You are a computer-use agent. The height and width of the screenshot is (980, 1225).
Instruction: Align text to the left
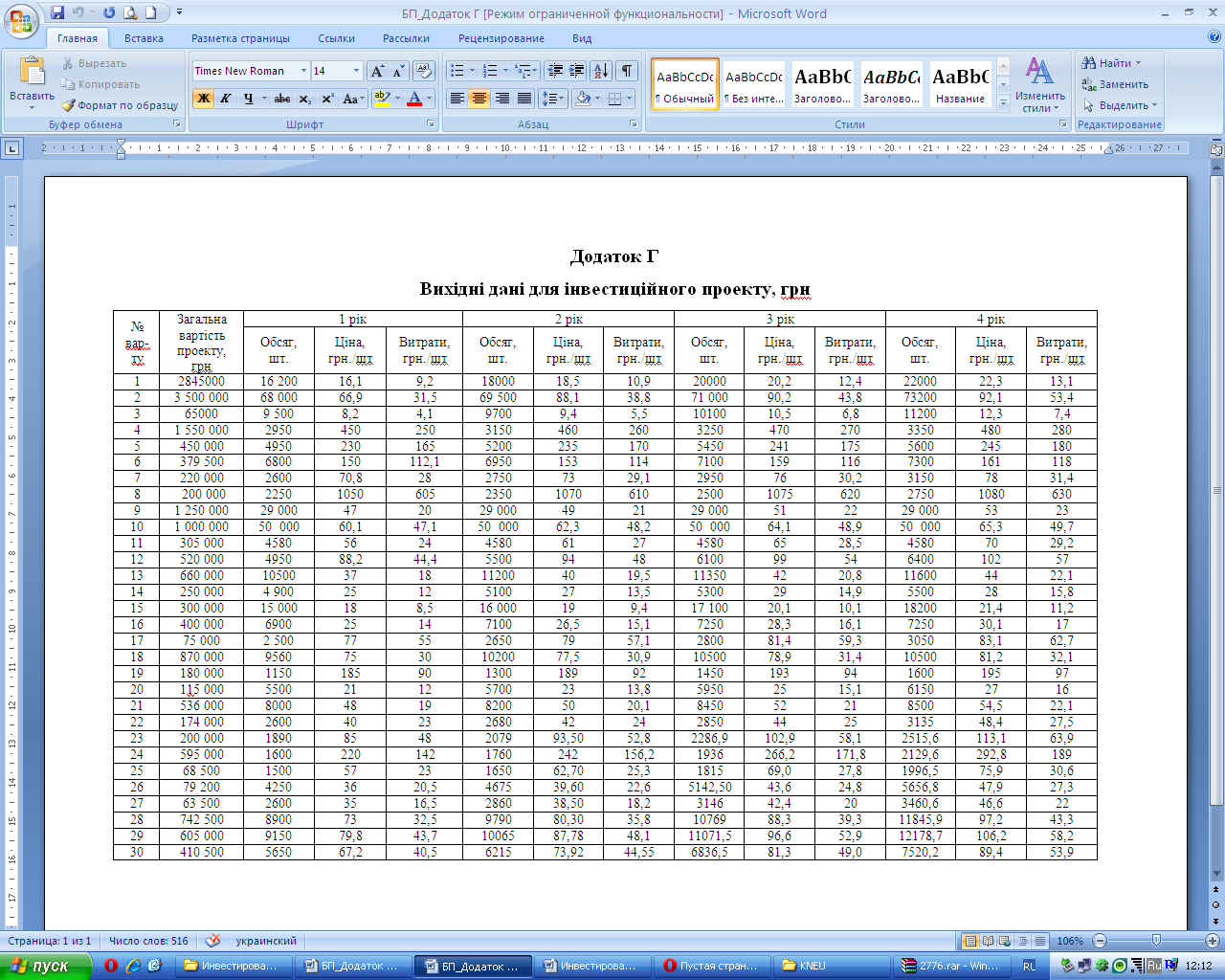point(457,99)
